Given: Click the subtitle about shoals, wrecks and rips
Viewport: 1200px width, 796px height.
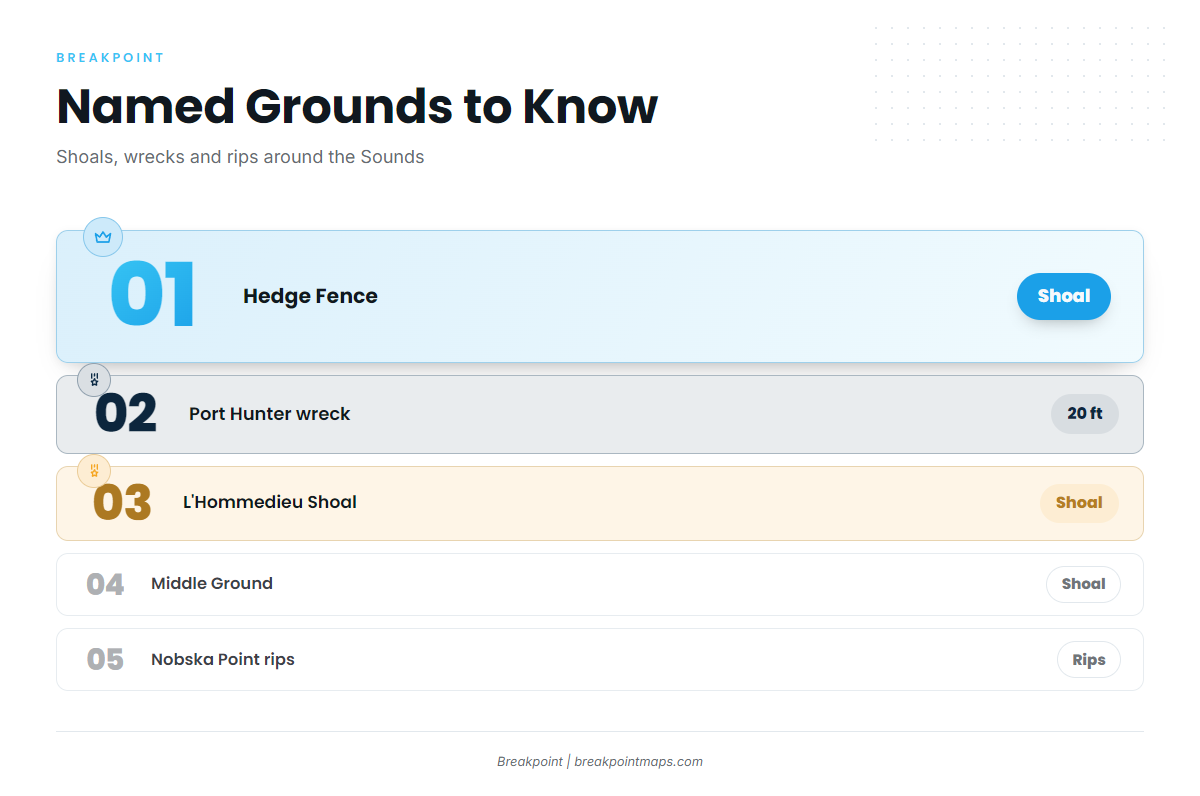Looking at the screenshot, I should click(x=240, y=157).
